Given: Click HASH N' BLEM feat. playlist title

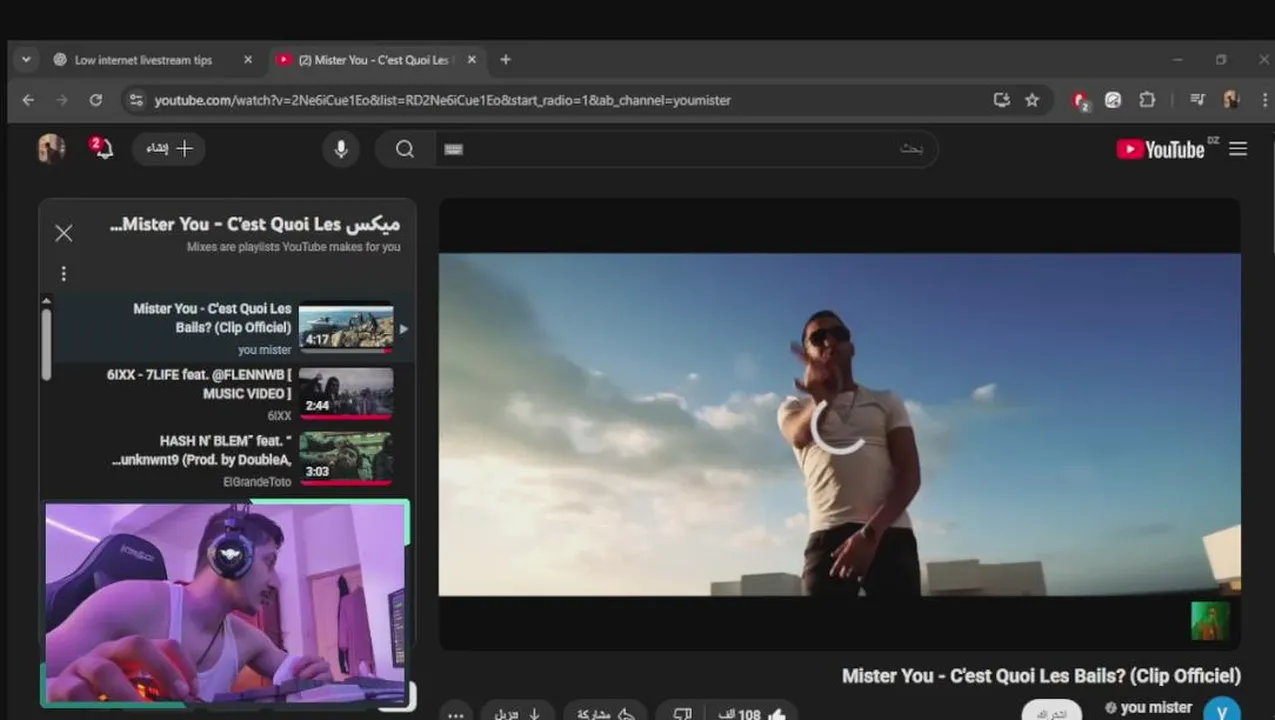Looking at the screenshot, I should point(202,449).
